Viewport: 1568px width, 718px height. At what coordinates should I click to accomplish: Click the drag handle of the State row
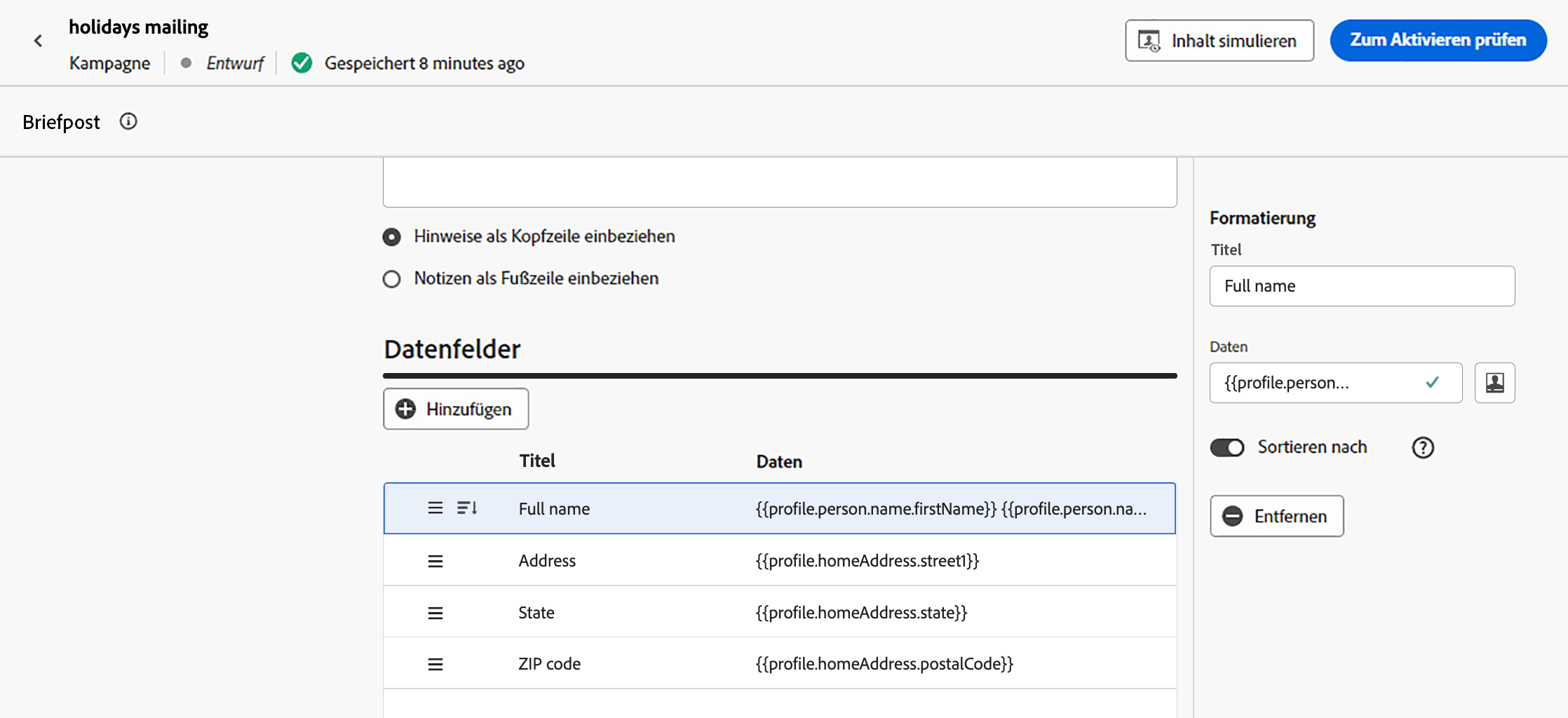tap(435, 613)
